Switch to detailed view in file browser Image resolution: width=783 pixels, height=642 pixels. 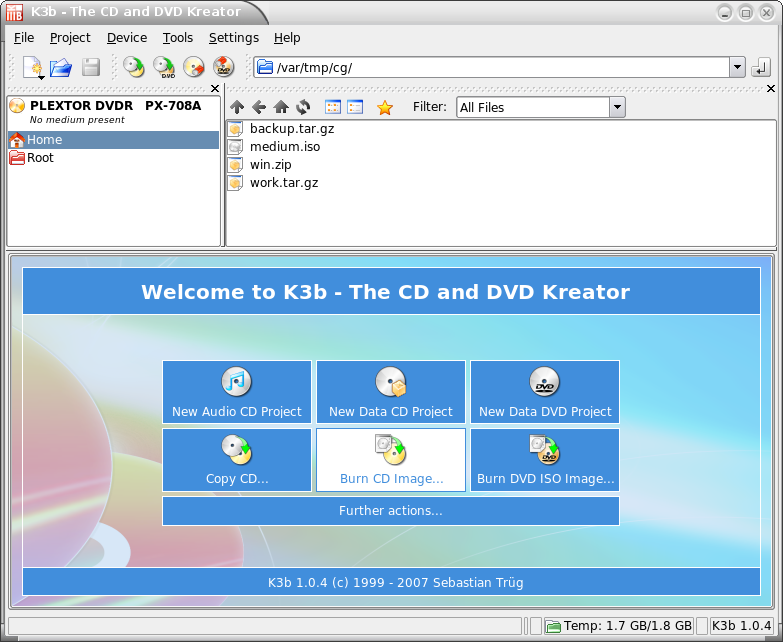pyautogui.click(x=355, y=107)
